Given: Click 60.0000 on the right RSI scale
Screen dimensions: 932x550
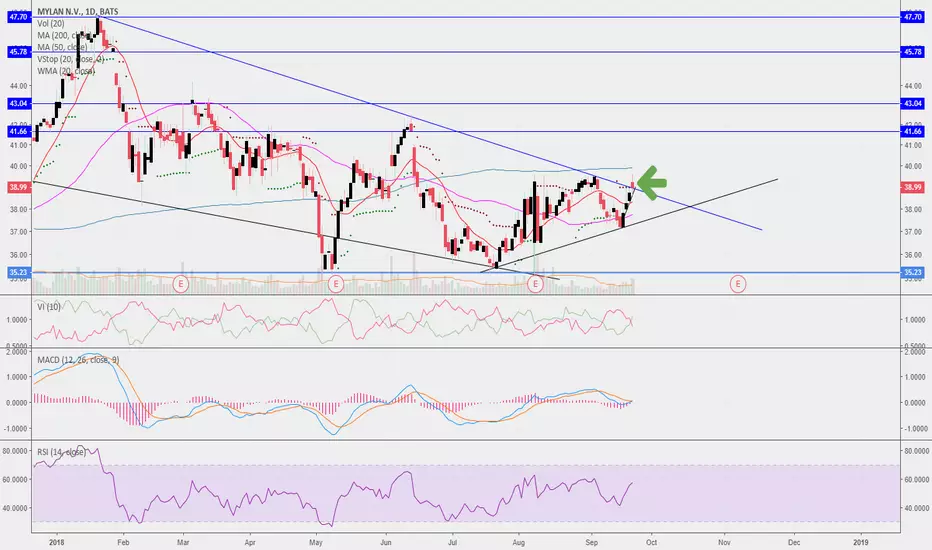Looking at the screenshot, I should 916,480.
